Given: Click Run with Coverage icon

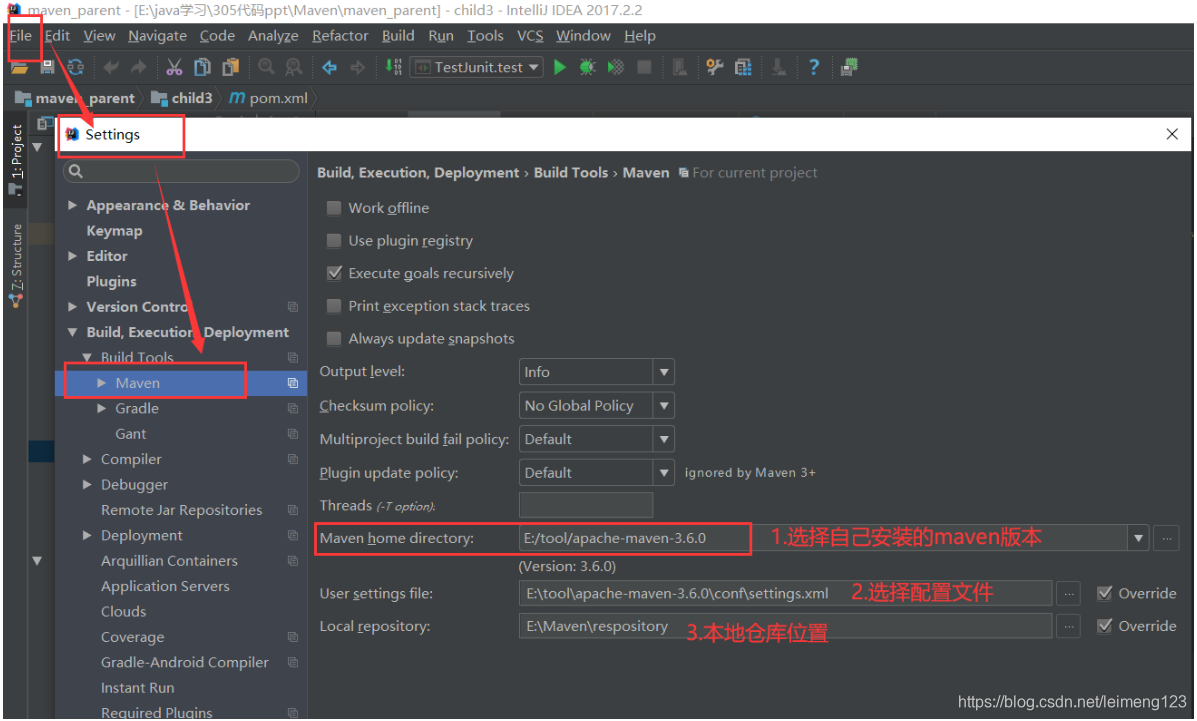Looking at the screenshot, I should pyautogui.click(x=615, y=67).
